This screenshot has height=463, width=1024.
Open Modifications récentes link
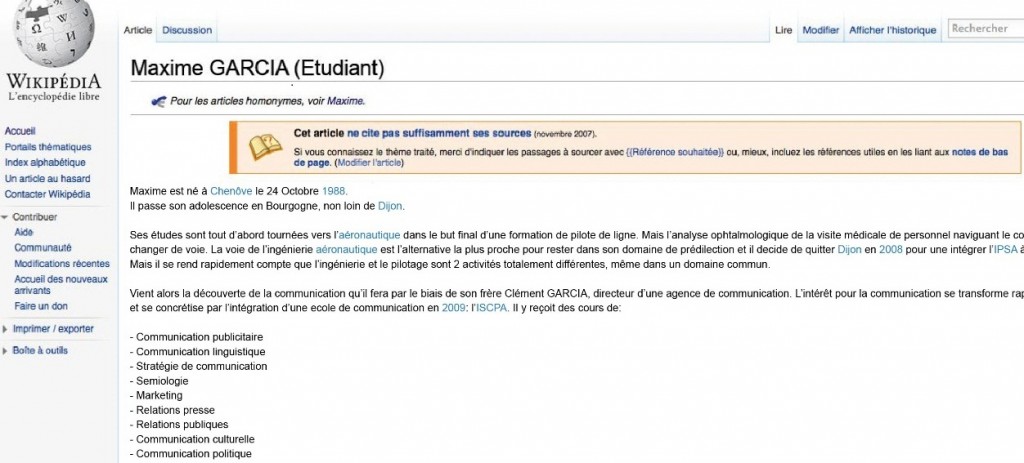(62, 264)
